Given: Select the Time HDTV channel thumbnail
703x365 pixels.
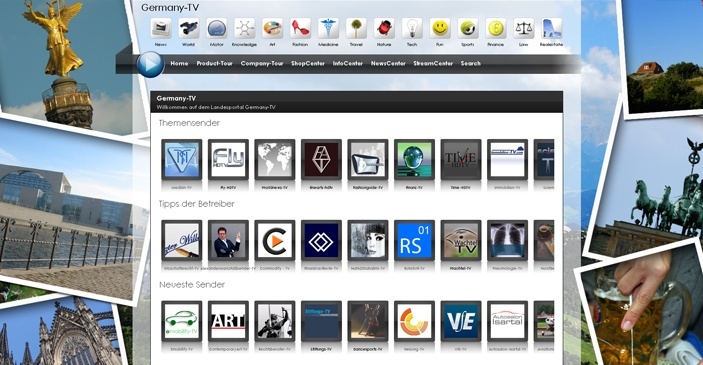Looking at the screenshot, I should point(461,160).
